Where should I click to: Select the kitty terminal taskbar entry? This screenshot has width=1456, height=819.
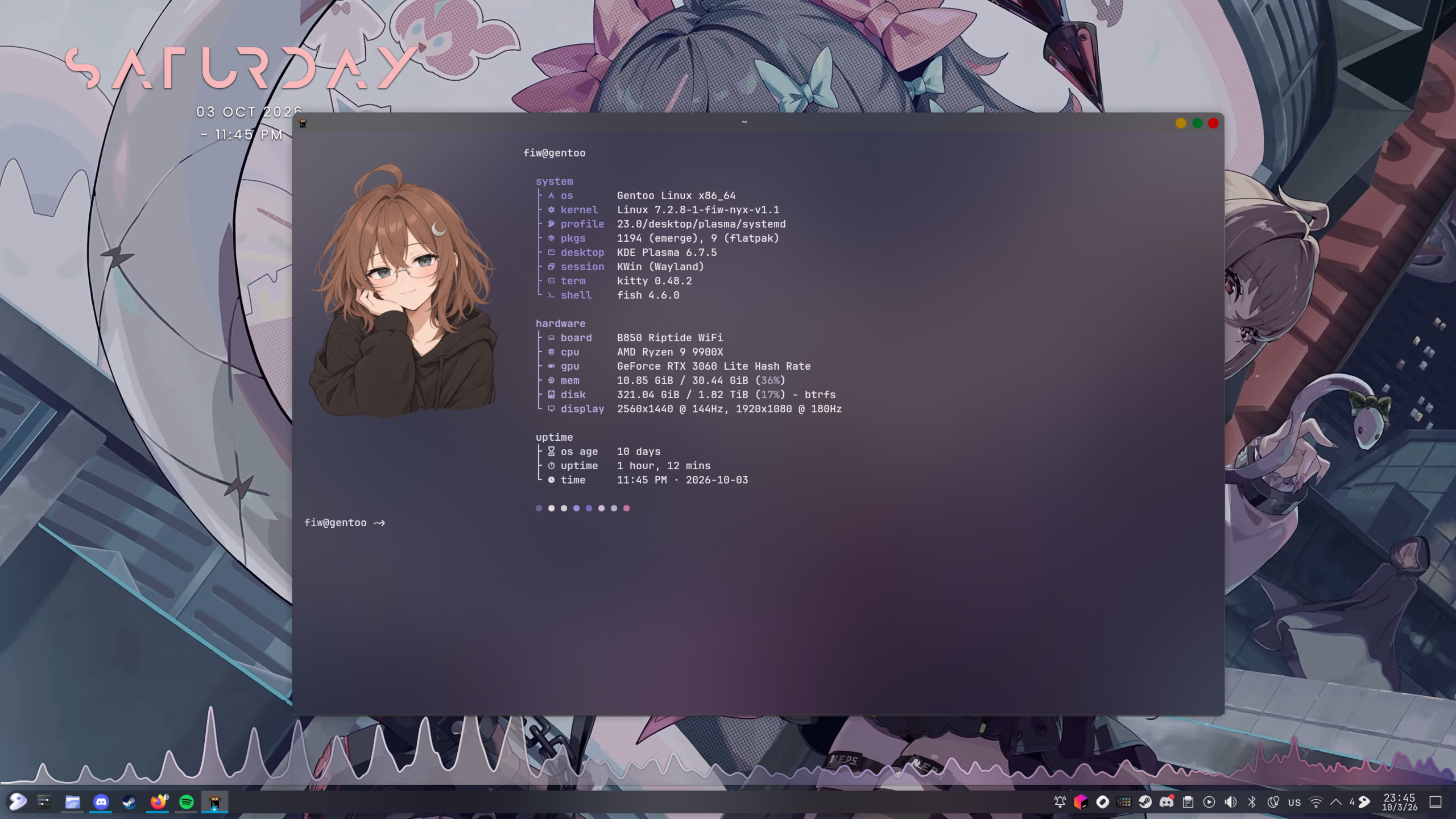214,802
